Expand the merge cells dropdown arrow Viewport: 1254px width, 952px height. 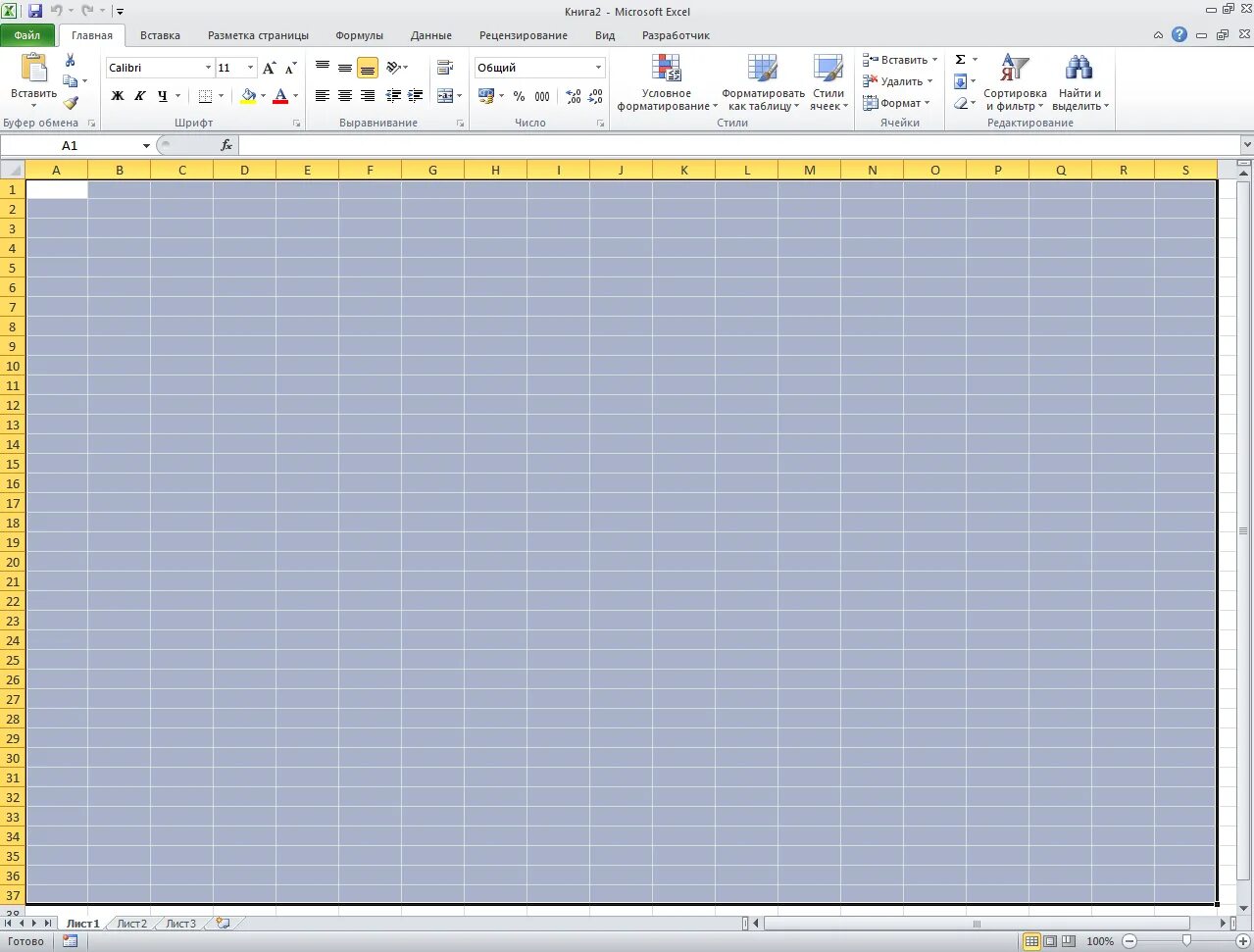(459, 96)
